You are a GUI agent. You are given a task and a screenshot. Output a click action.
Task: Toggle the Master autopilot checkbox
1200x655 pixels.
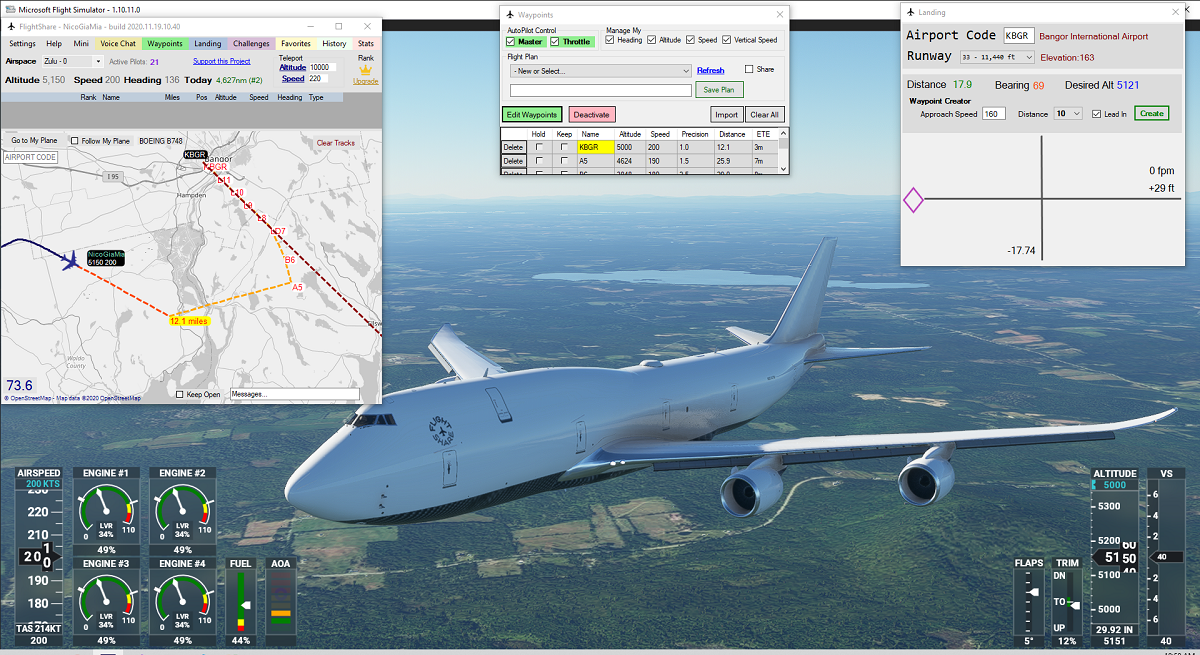coord(511,41)
